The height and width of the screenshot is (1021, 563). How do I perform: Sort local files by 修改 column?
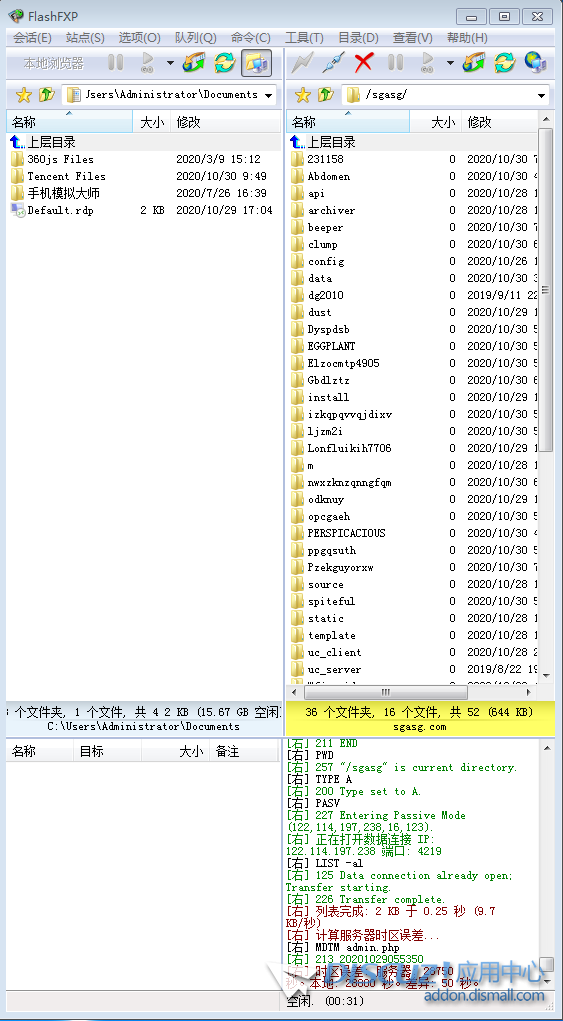[x=225, y=122]
